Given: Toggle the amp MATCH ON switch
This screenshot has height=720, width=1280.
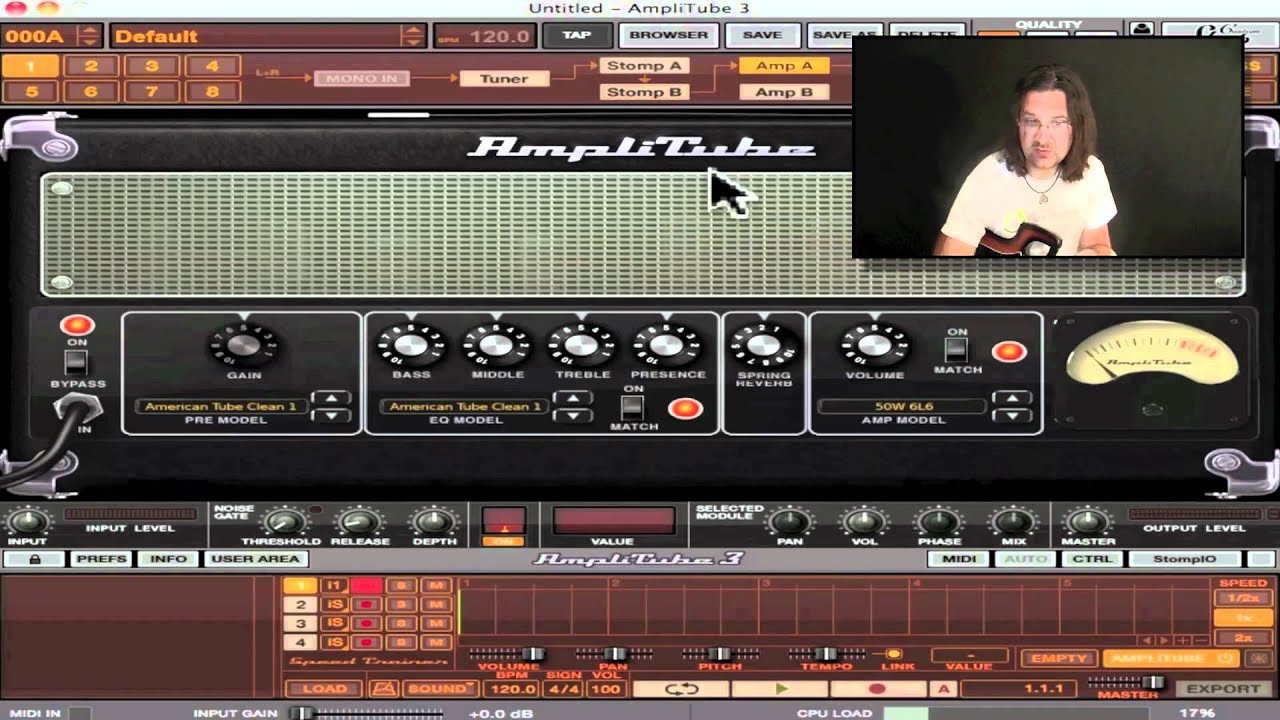Looking at the screenshot, I should point(957,349).
